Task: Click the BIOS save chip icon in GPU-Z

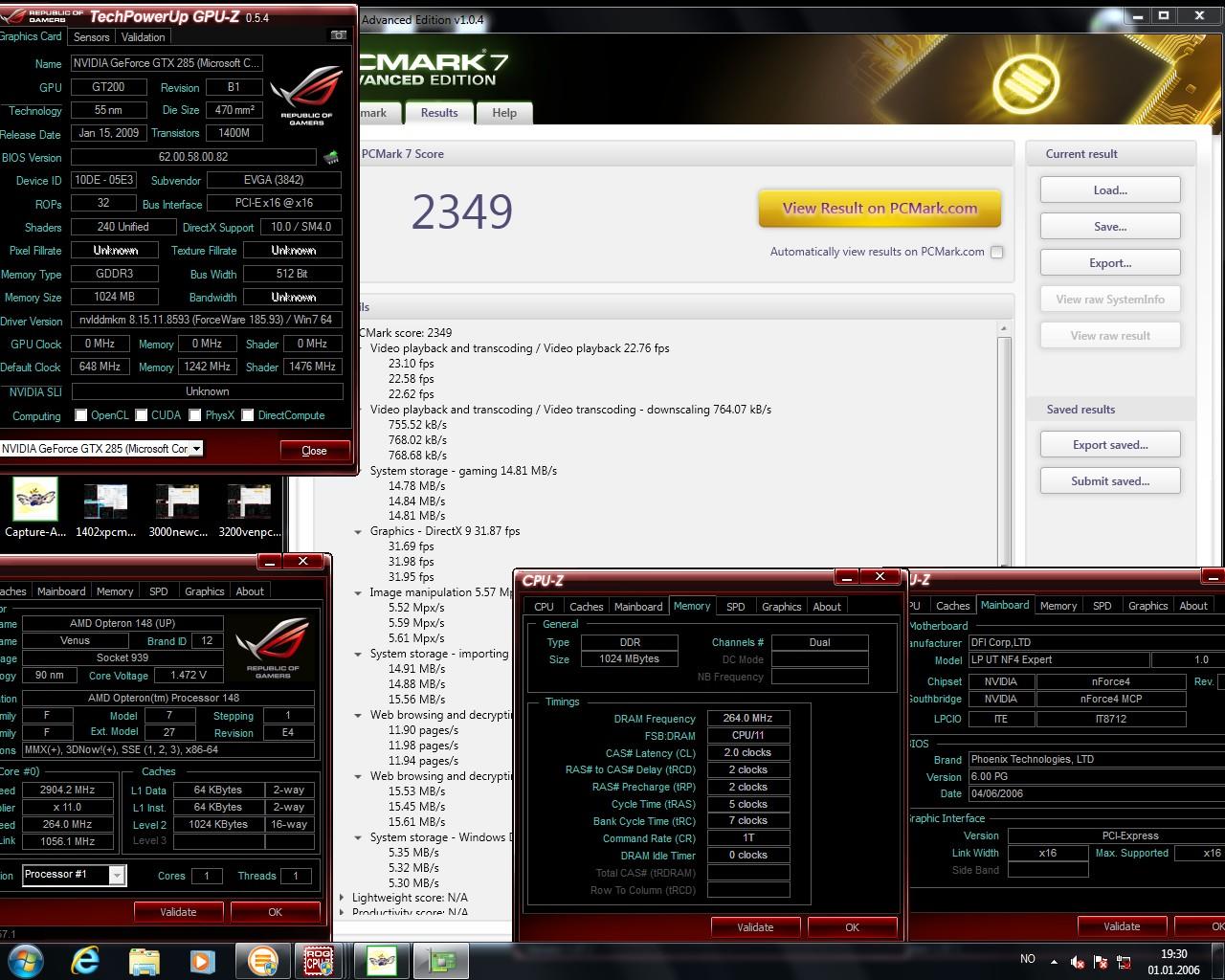Action: (331, 157)
